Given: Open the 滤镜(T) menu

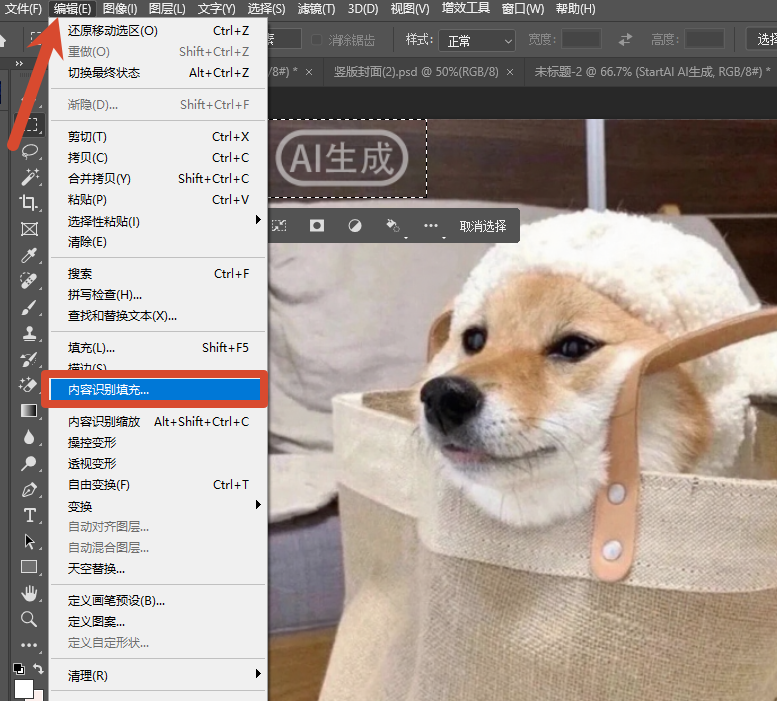Looking at the screenshot, I should coord(316,9).
